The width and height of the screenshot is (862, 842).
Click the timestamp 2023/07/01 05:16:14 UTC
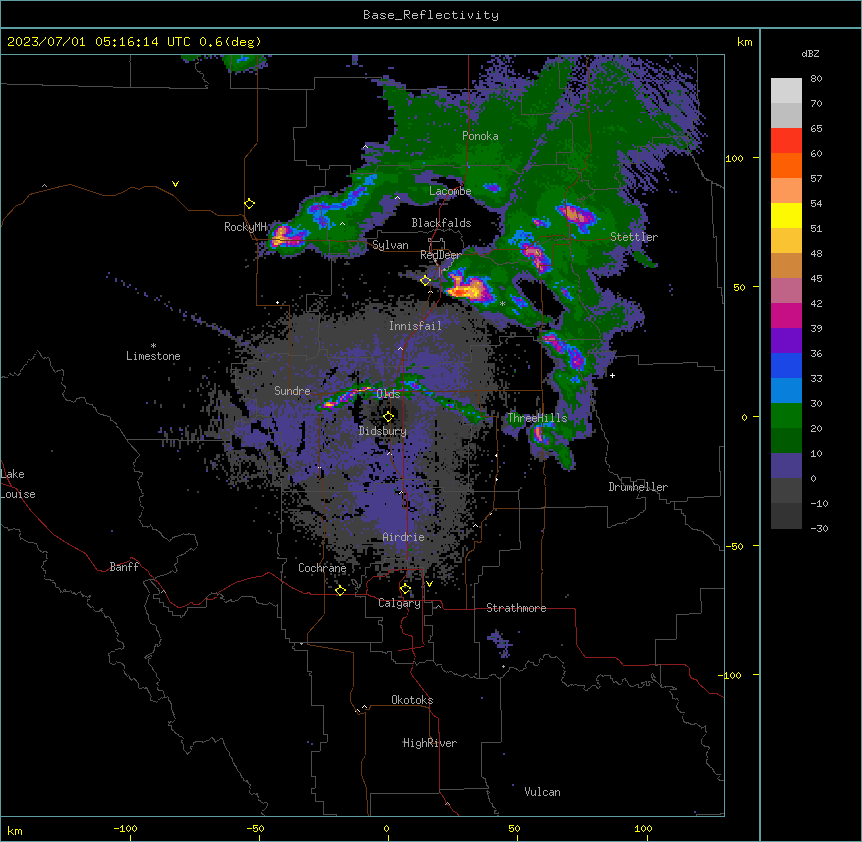pyautogui.click(x=99, y=42)
